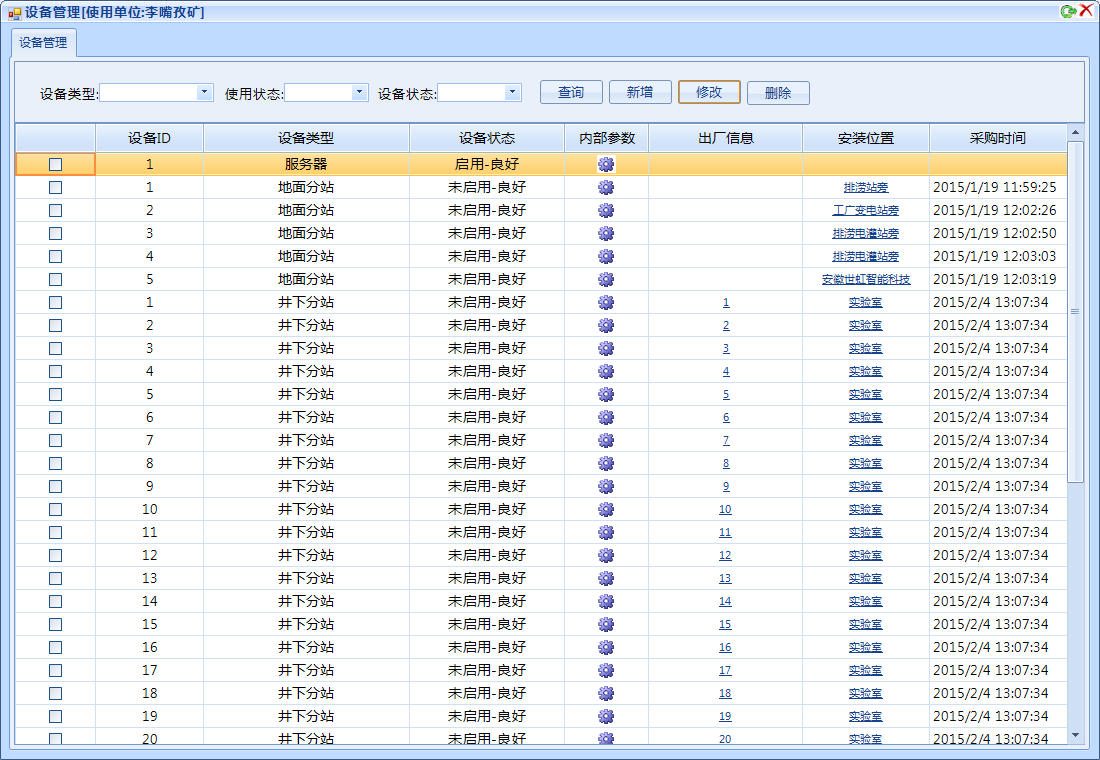The height and width of the screenshot is (760, 1100).
Task: Open gear parameters for 井下分站 device ID 18
Action: click(606, 694)
